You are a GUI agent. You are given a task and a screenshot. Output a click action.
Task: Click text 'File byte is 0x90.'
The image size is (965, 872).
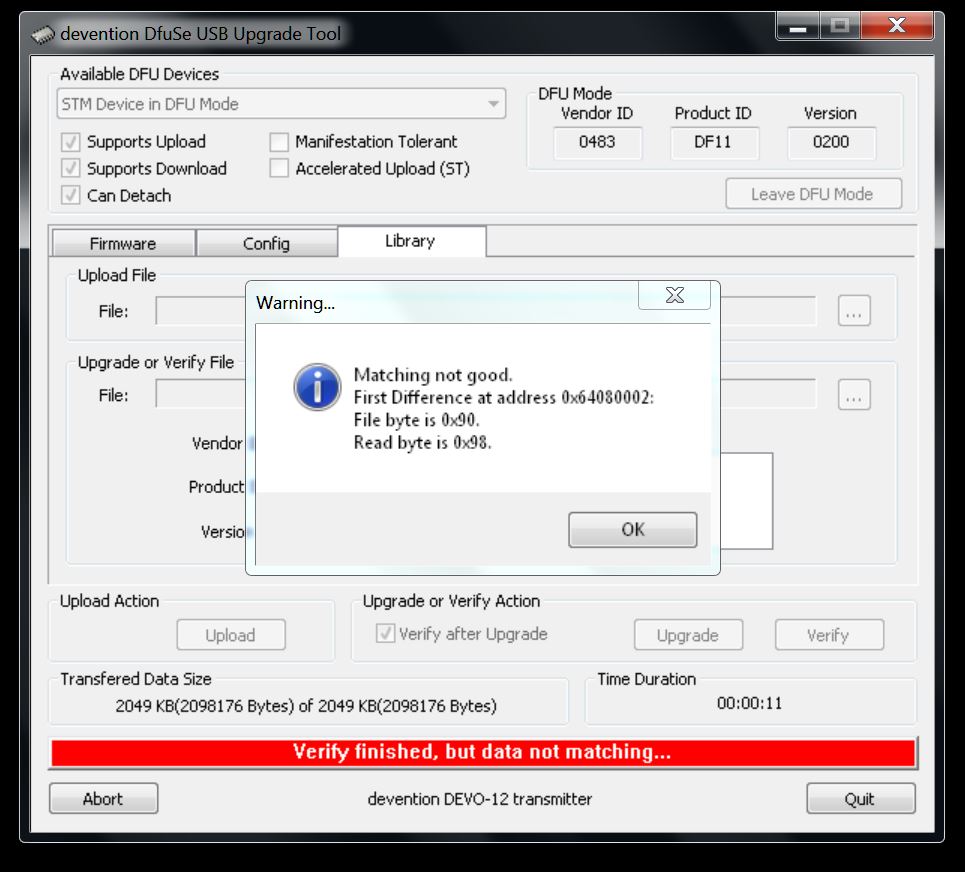[x=416, y=420]
